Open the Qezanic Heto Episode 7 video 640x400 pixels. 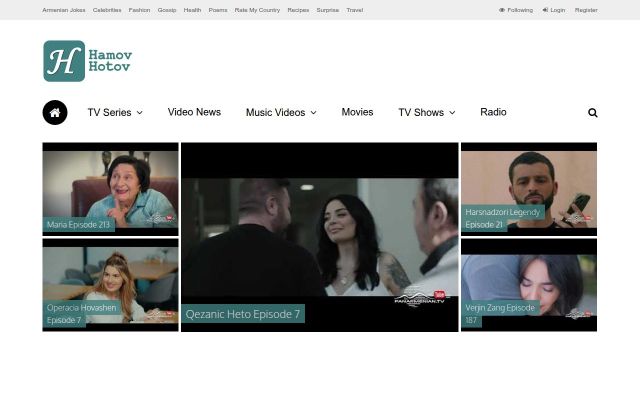[x=320, y=237]
